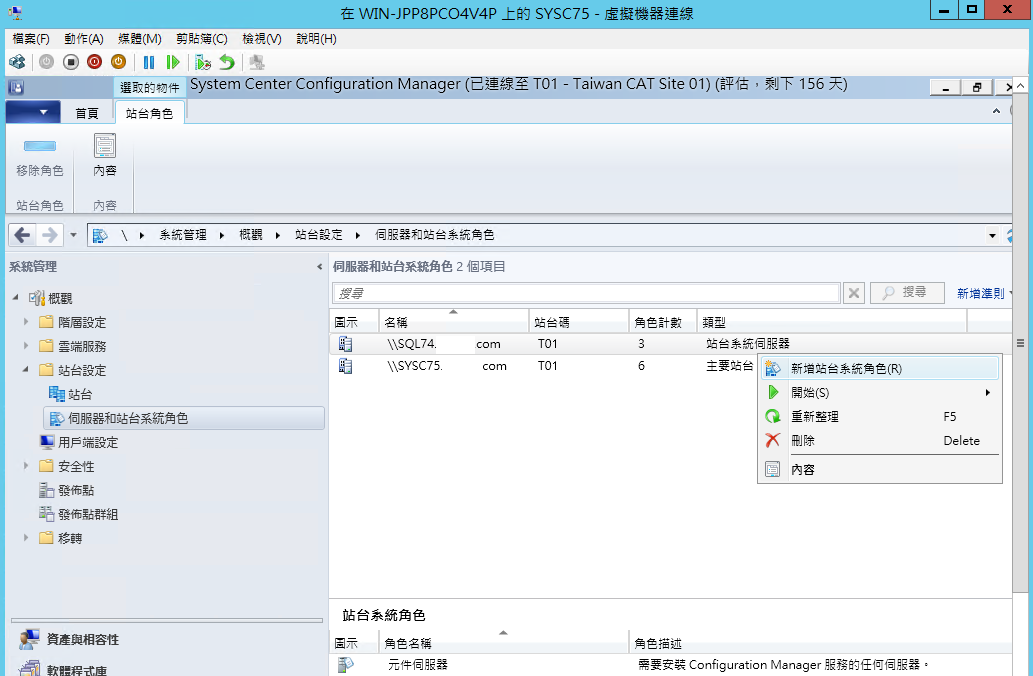Select 伺服器和站台系統角色 in the tree
1033x676 pixels.
point(184,418)
